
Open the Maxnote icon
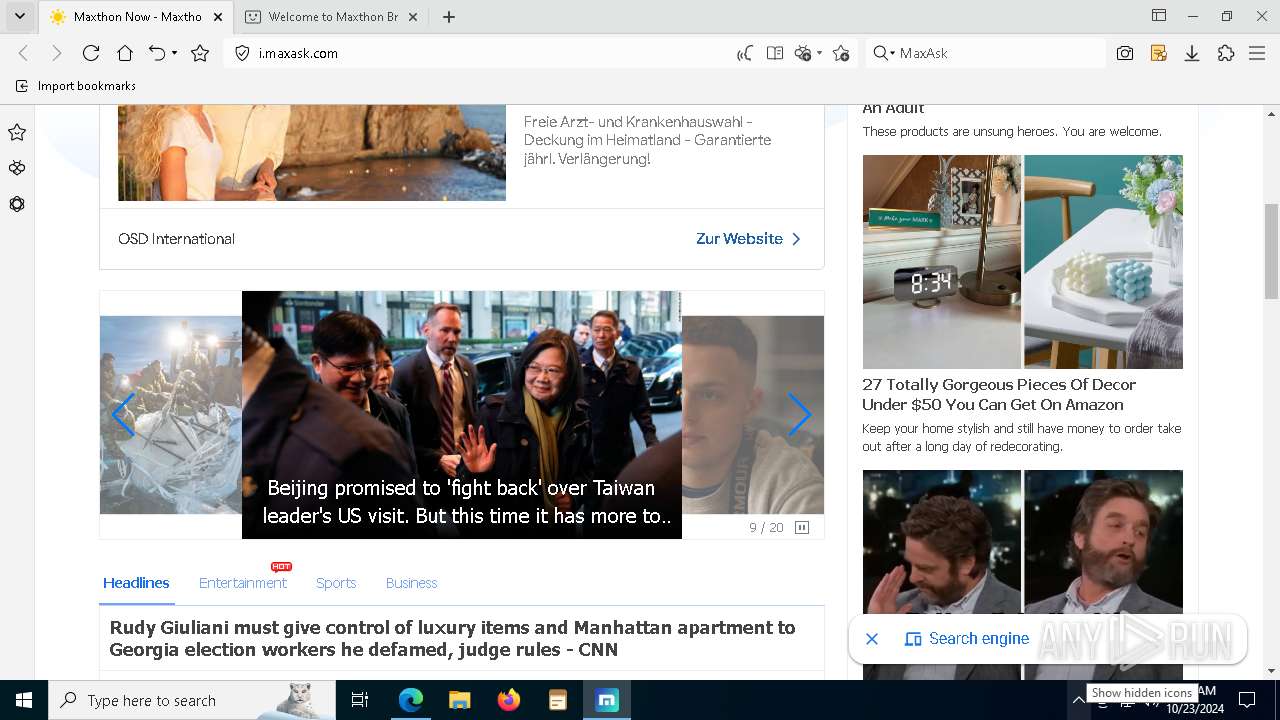(x=1159, y=53)
